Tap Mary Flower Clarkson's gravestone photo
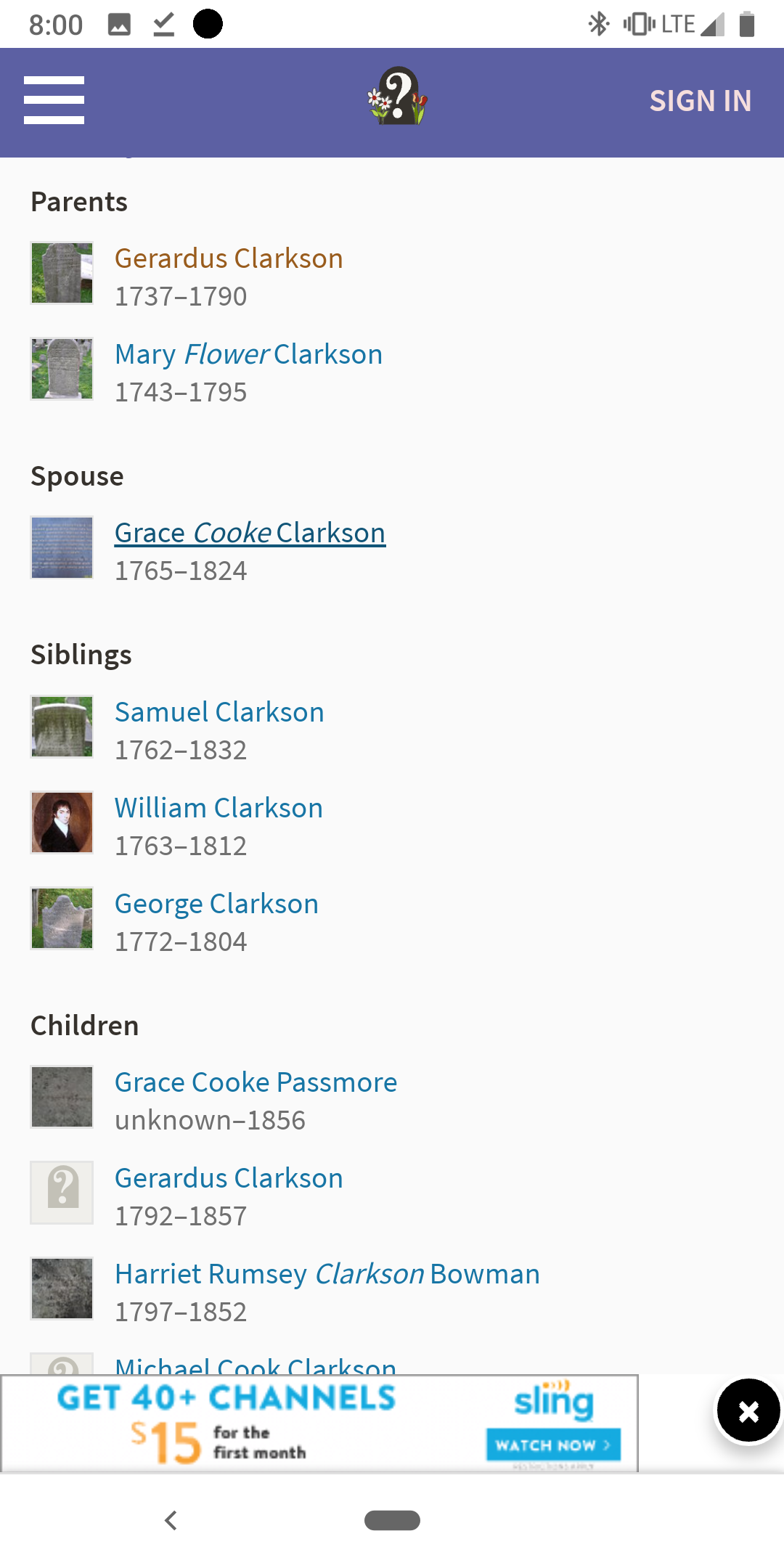The height and width of the screenshot is (1568, 784). click(62, 369)
